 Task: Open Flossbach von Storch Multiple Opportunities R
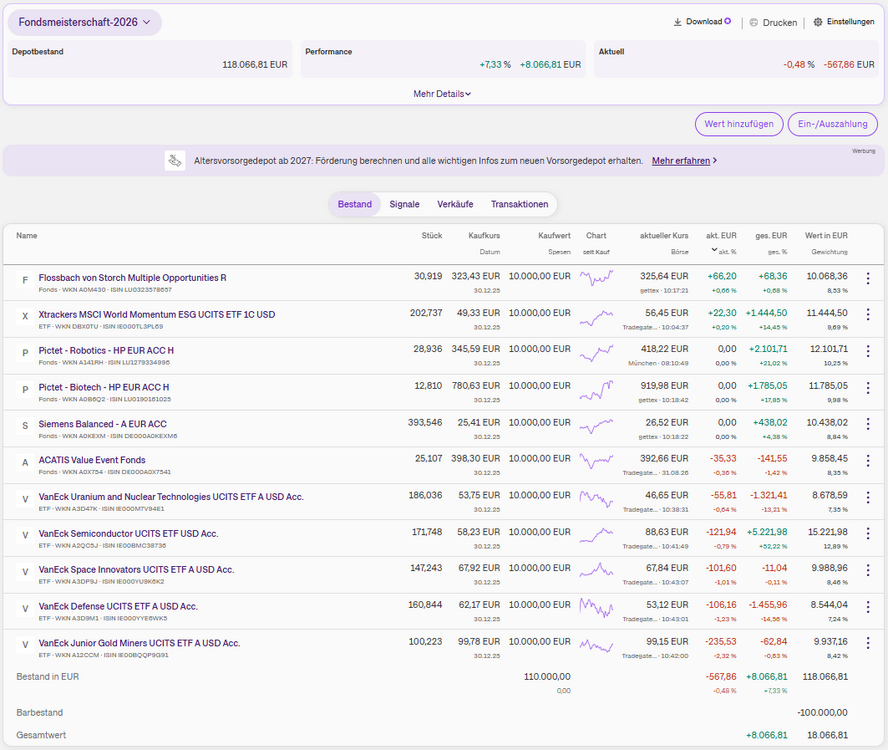tap(133, 278)
